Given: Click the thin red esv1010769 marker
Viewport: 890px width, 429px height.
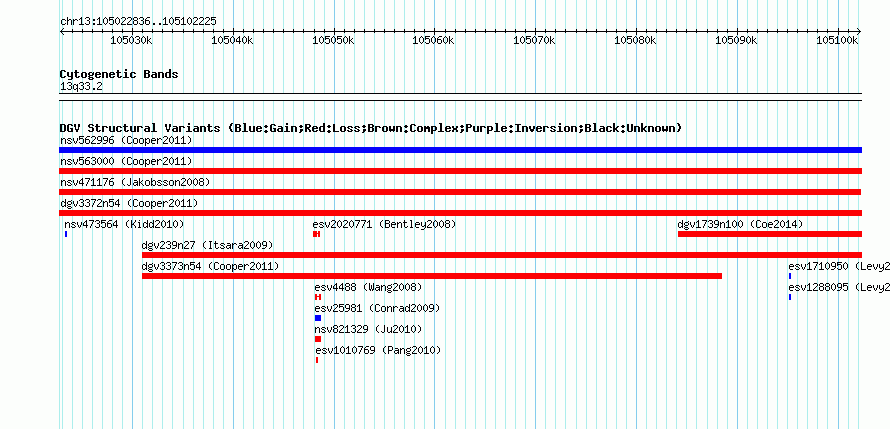Looking at the screenshot, I should point(317,360).
